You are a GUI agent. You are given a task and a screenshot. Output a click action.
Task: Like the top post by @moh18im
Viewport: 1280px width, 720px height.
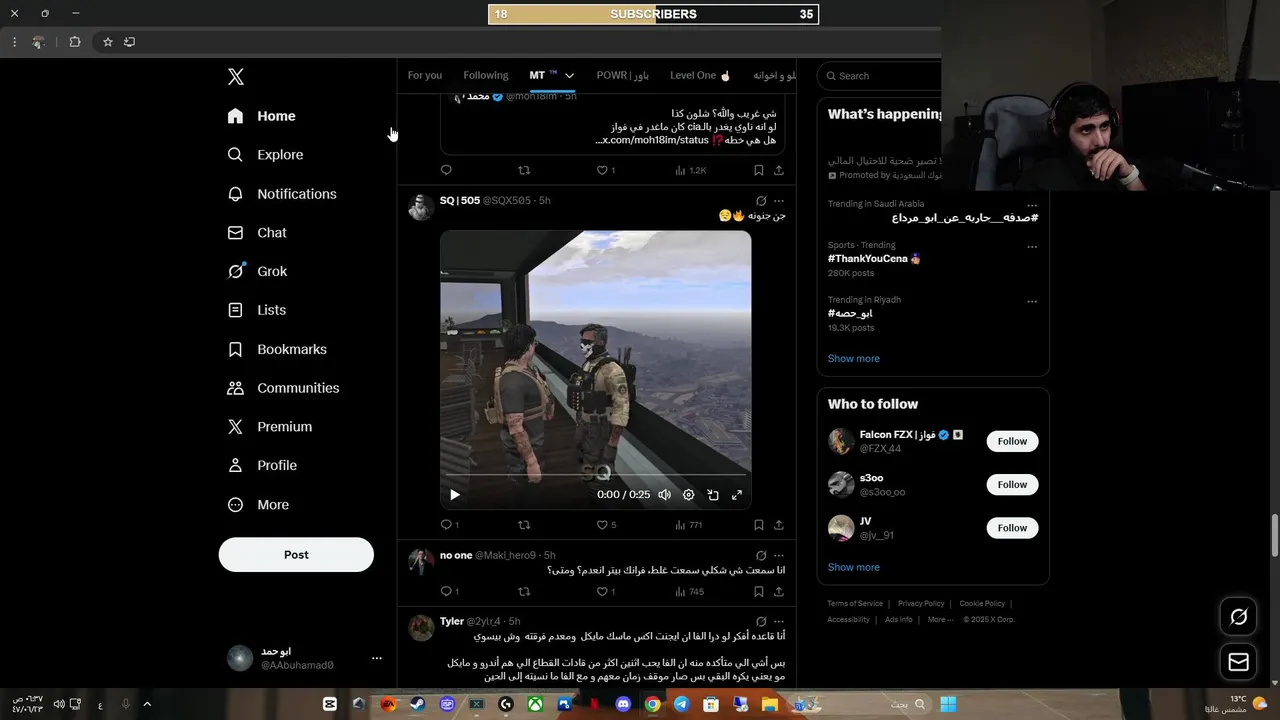tap(602, 171)
